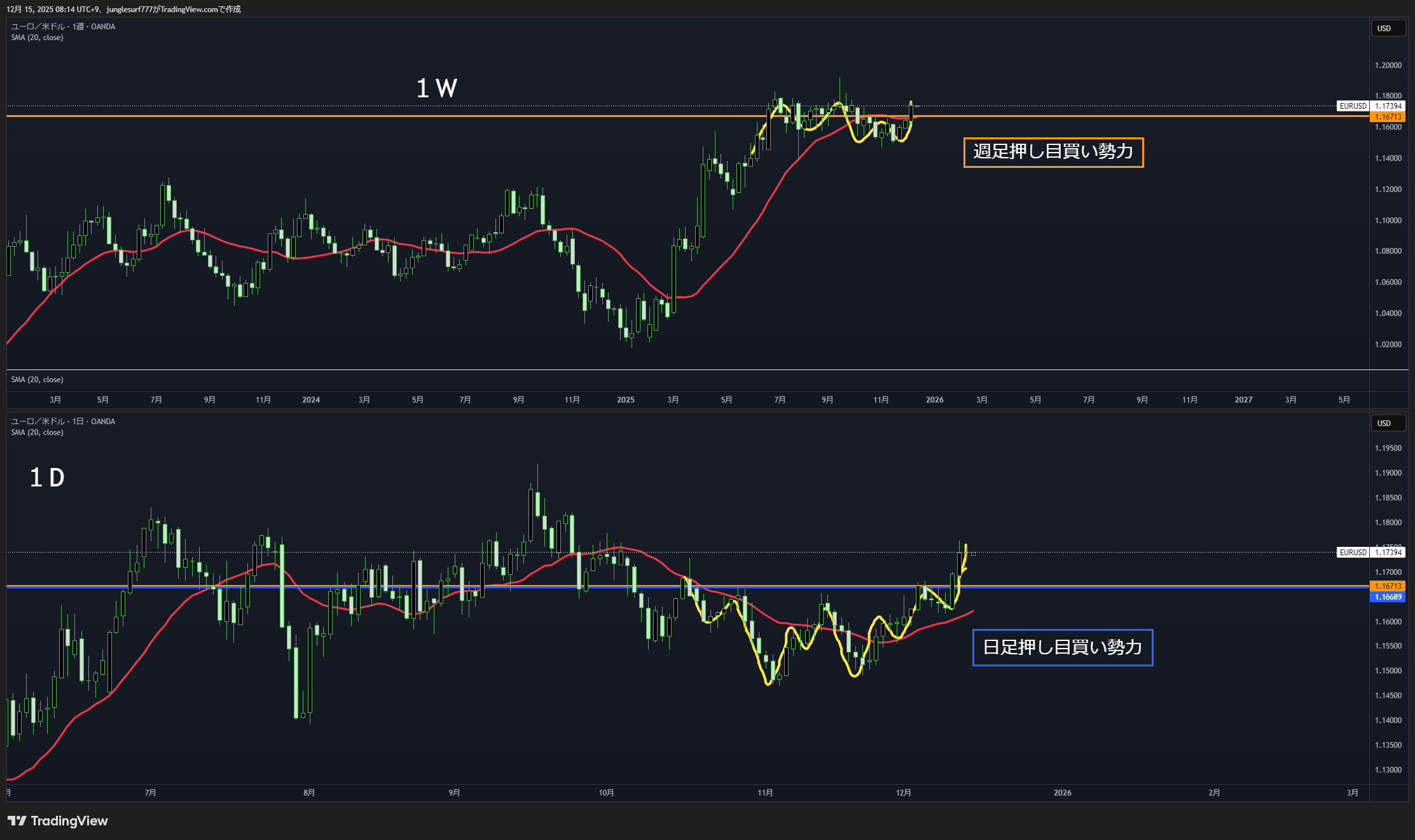Click SMA legend under the weekly symbol title
The width and height of the screenshot is (1415, 840).
click(37, 38)
